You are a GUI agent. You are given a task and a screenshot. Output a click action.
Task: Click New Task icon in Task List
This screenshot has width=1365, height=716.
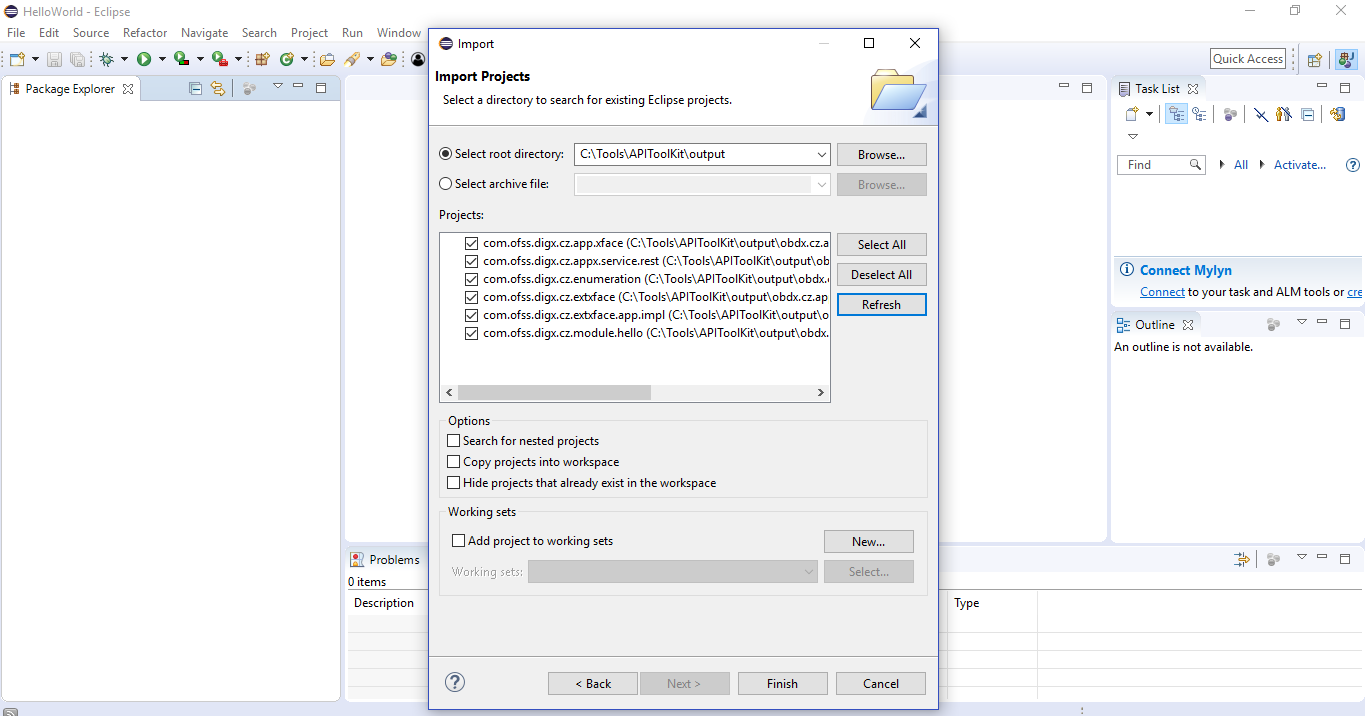(1133, 114)
